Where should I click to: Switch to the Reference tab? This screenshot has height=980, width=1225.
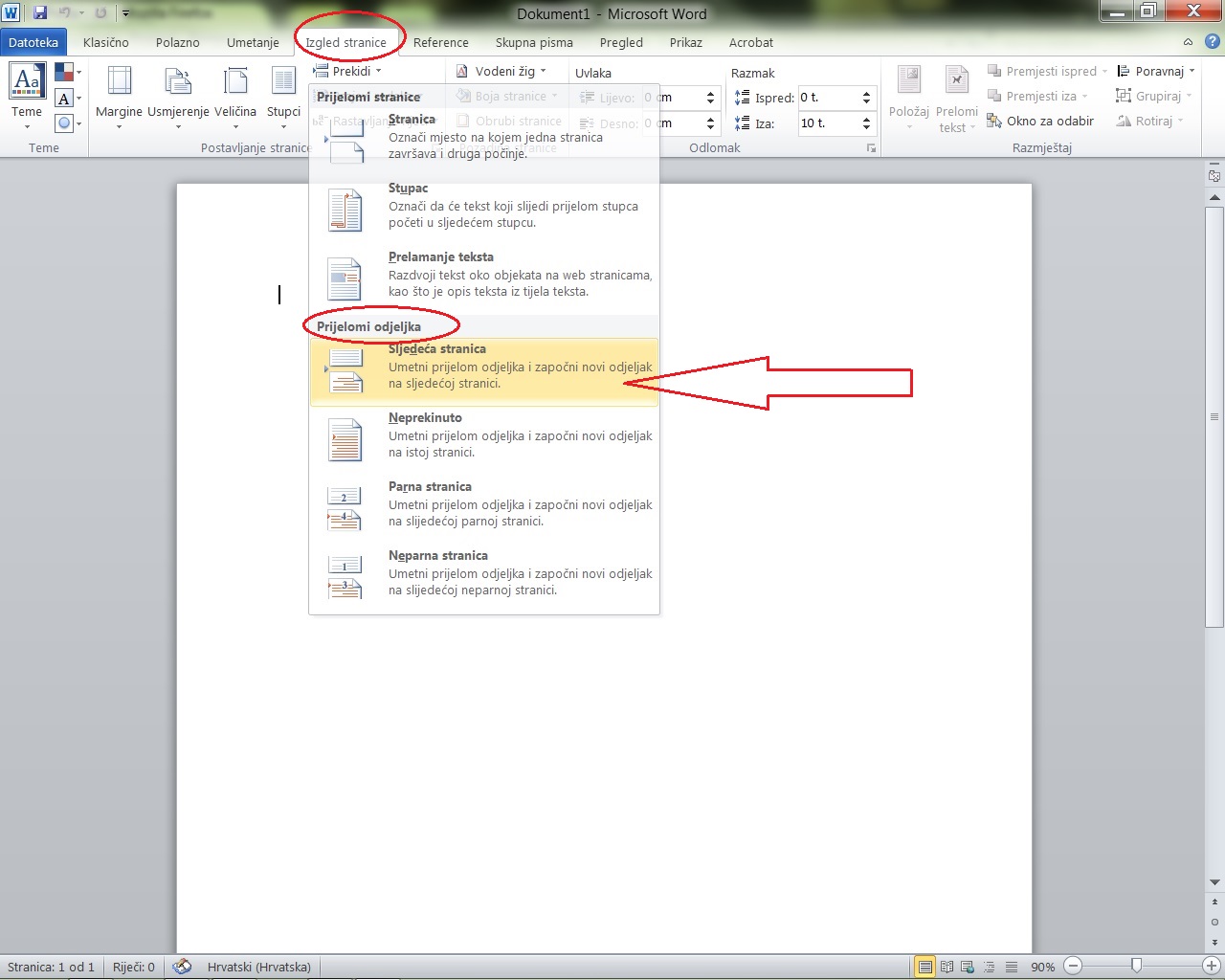coord(441,42)
